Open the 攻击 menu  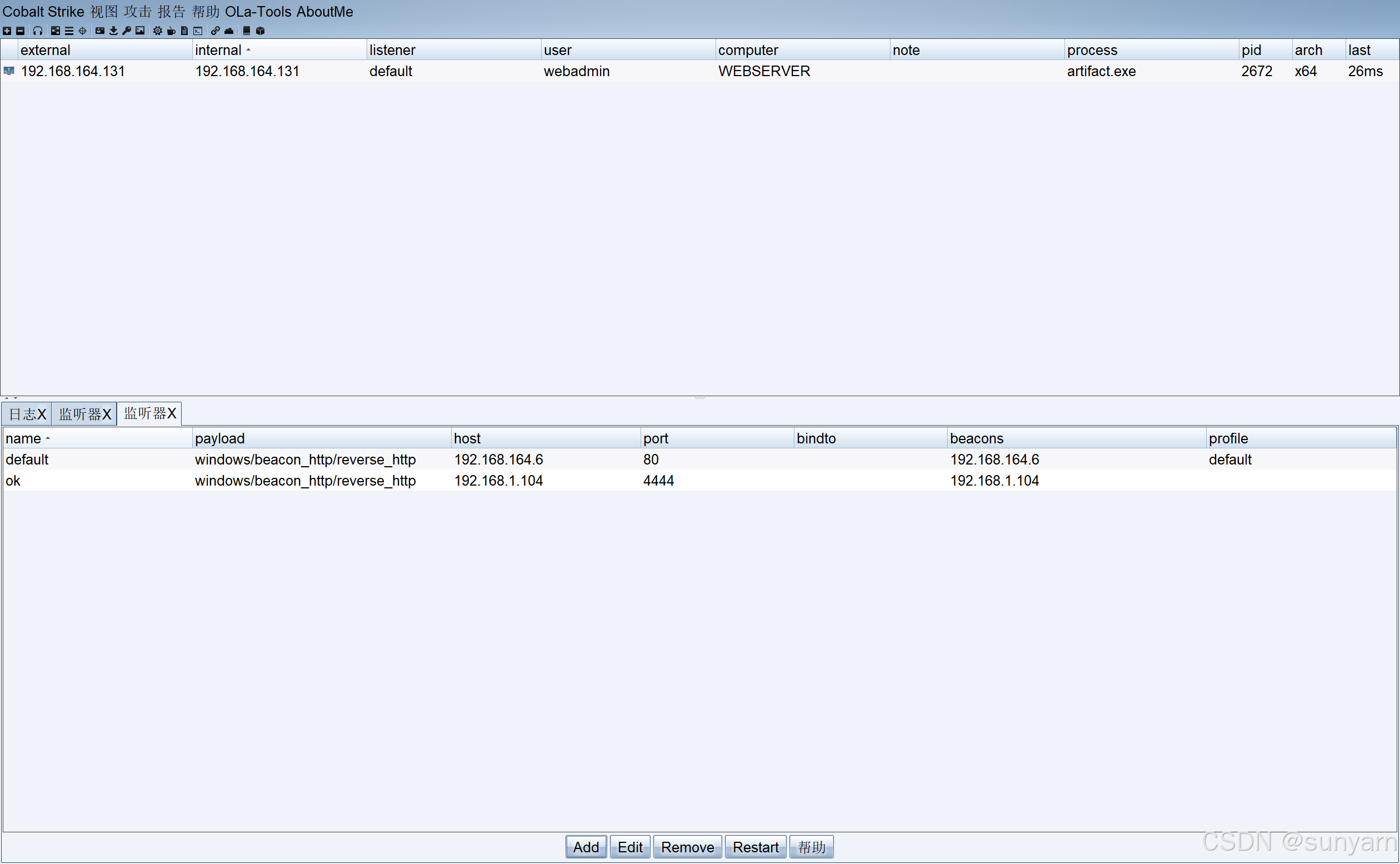point(138,12)
